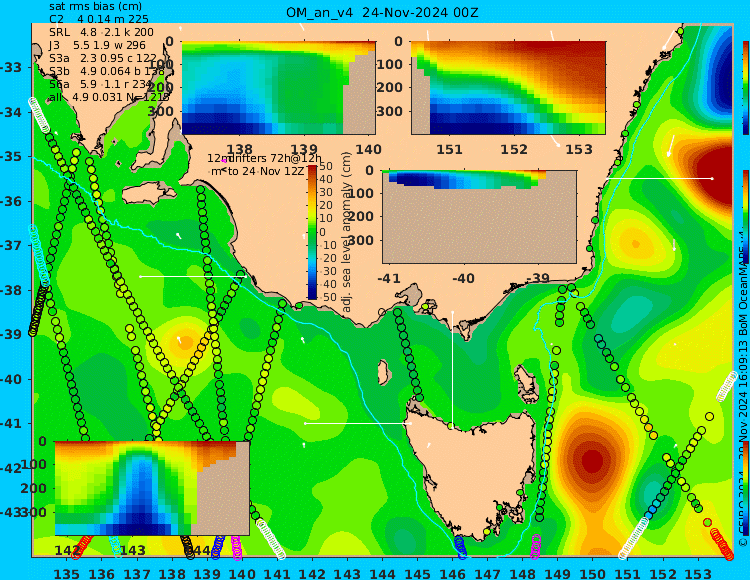Click the colorbar tick labeled 30
The width and height of the screenshot is (750, 580).
pyautogui.click(x=326, y=192)
